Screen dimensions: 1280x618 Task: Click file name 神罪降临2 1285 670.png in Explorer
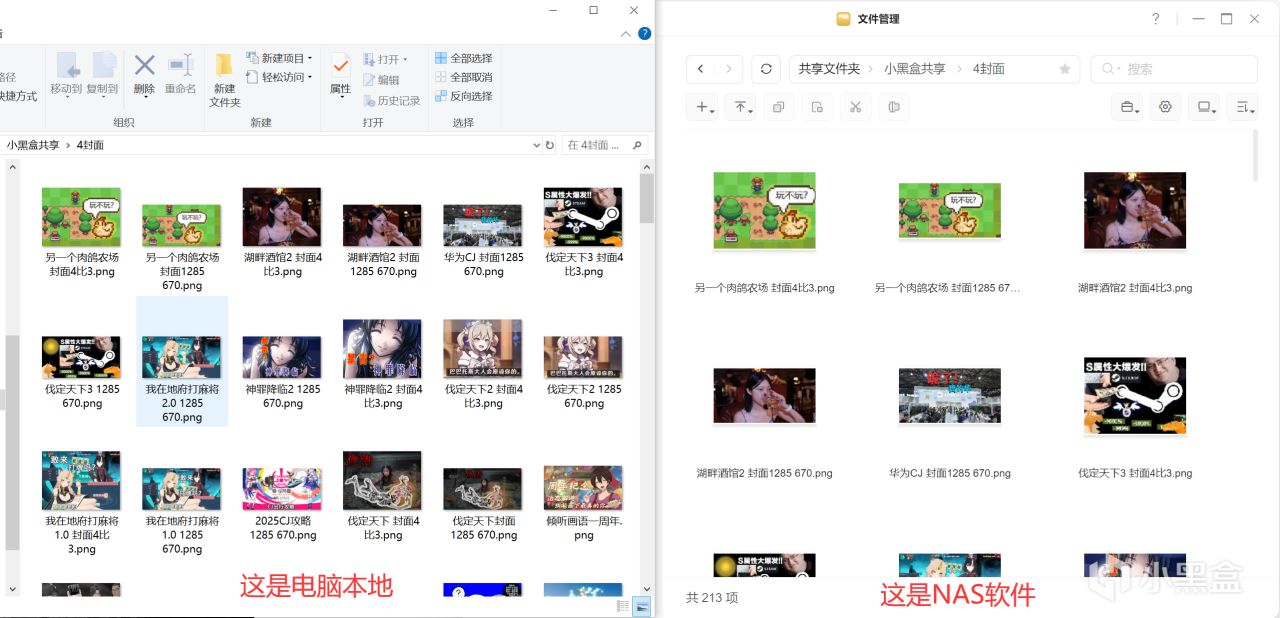point(283,396)
